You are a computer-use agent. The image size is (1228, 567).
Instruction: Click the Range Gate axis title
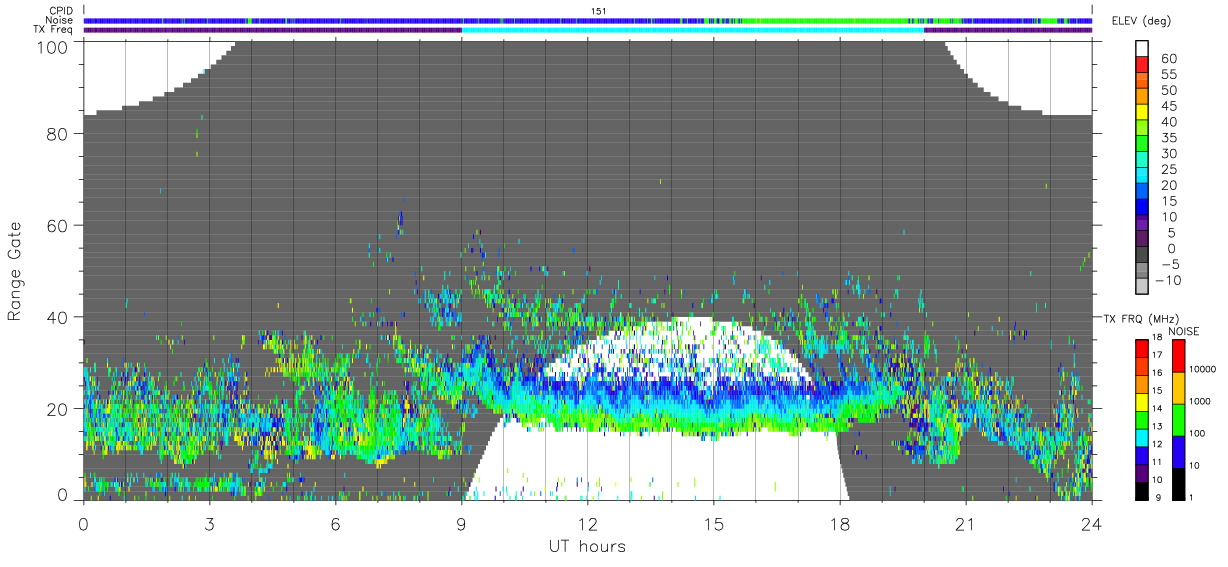tap(15, 270)
